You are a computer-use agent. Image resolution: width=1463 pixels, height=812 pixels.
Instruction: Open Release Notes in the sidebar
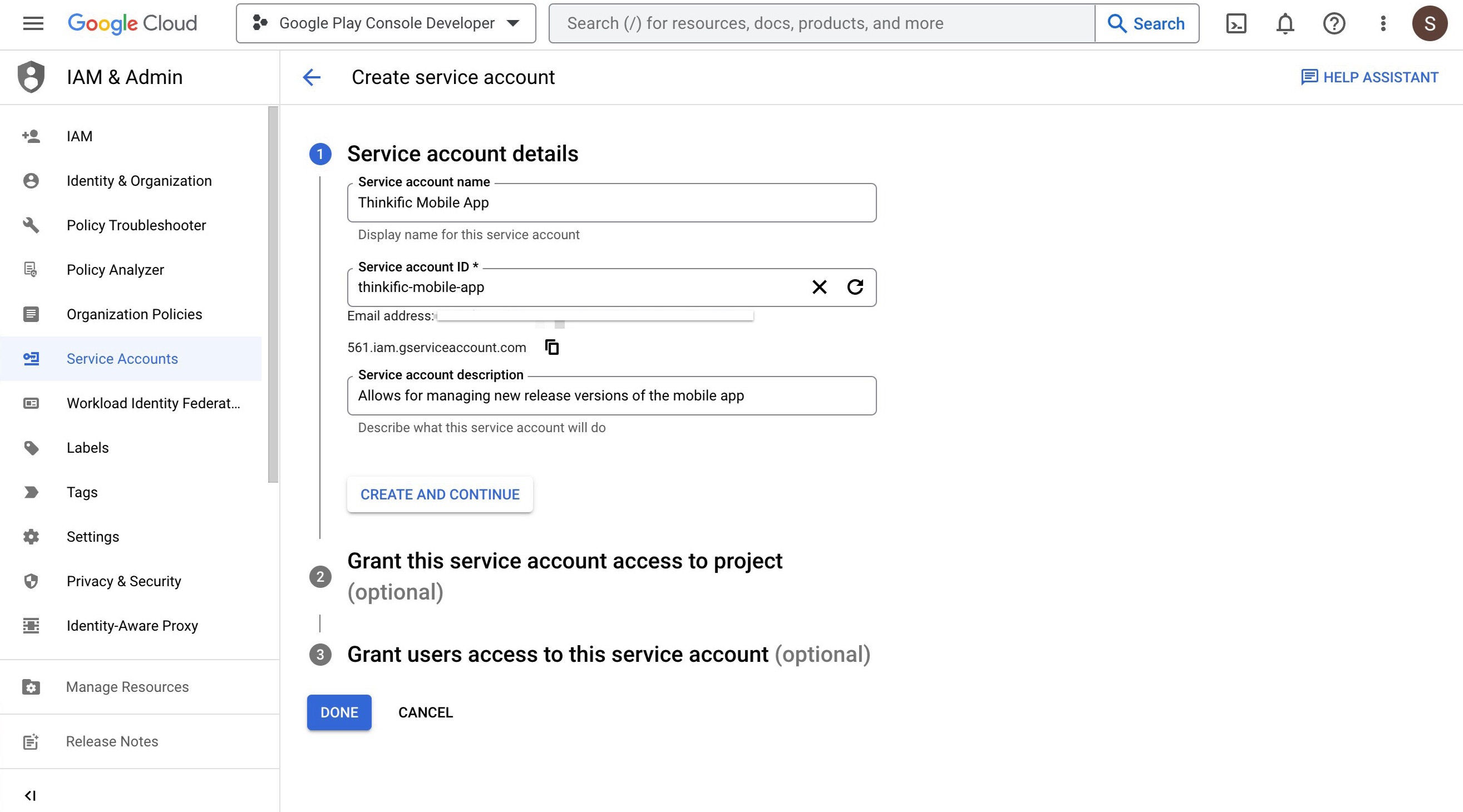(x=139, y=741)
